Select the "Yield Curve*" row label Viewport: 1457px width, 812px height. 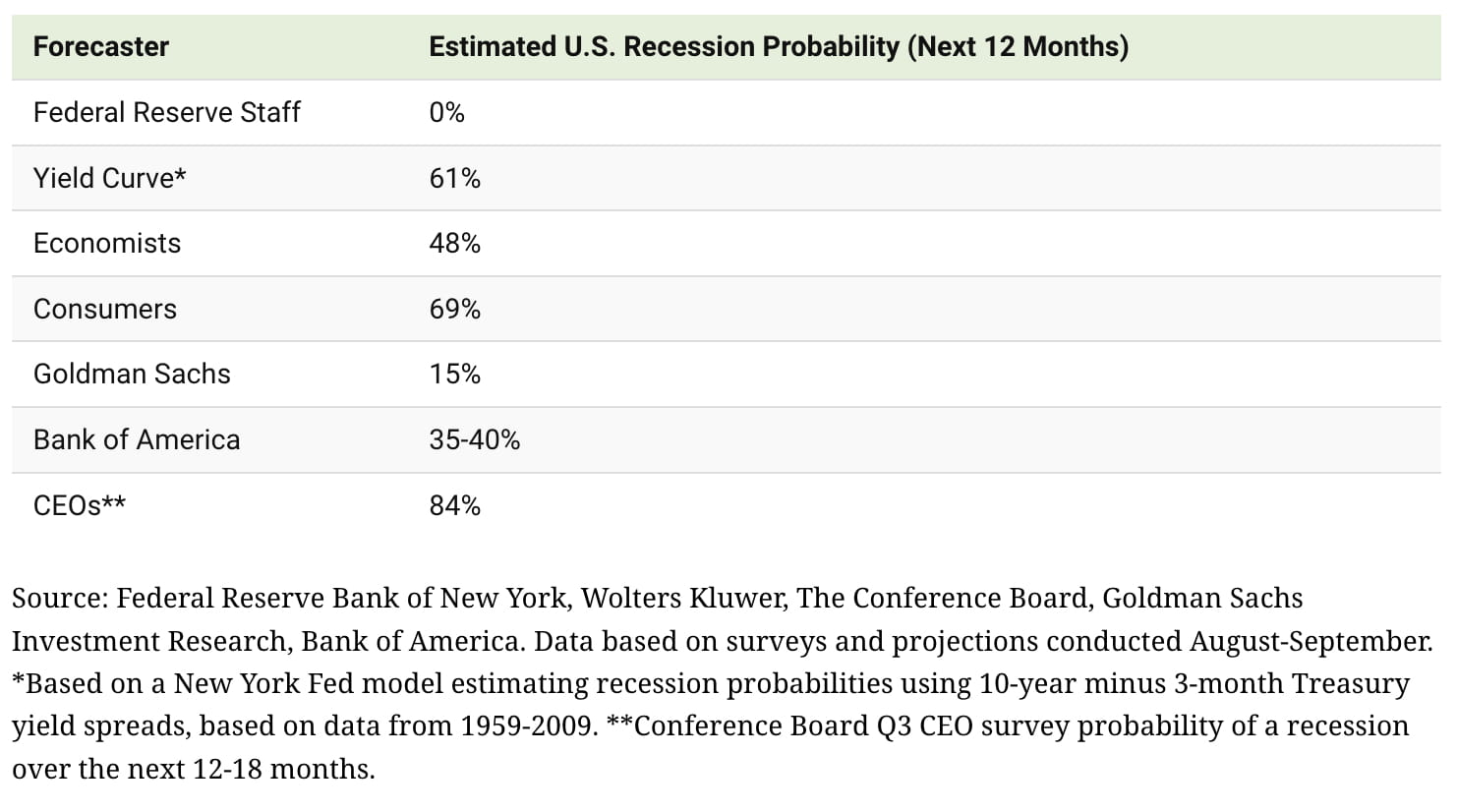pos(109,178)
